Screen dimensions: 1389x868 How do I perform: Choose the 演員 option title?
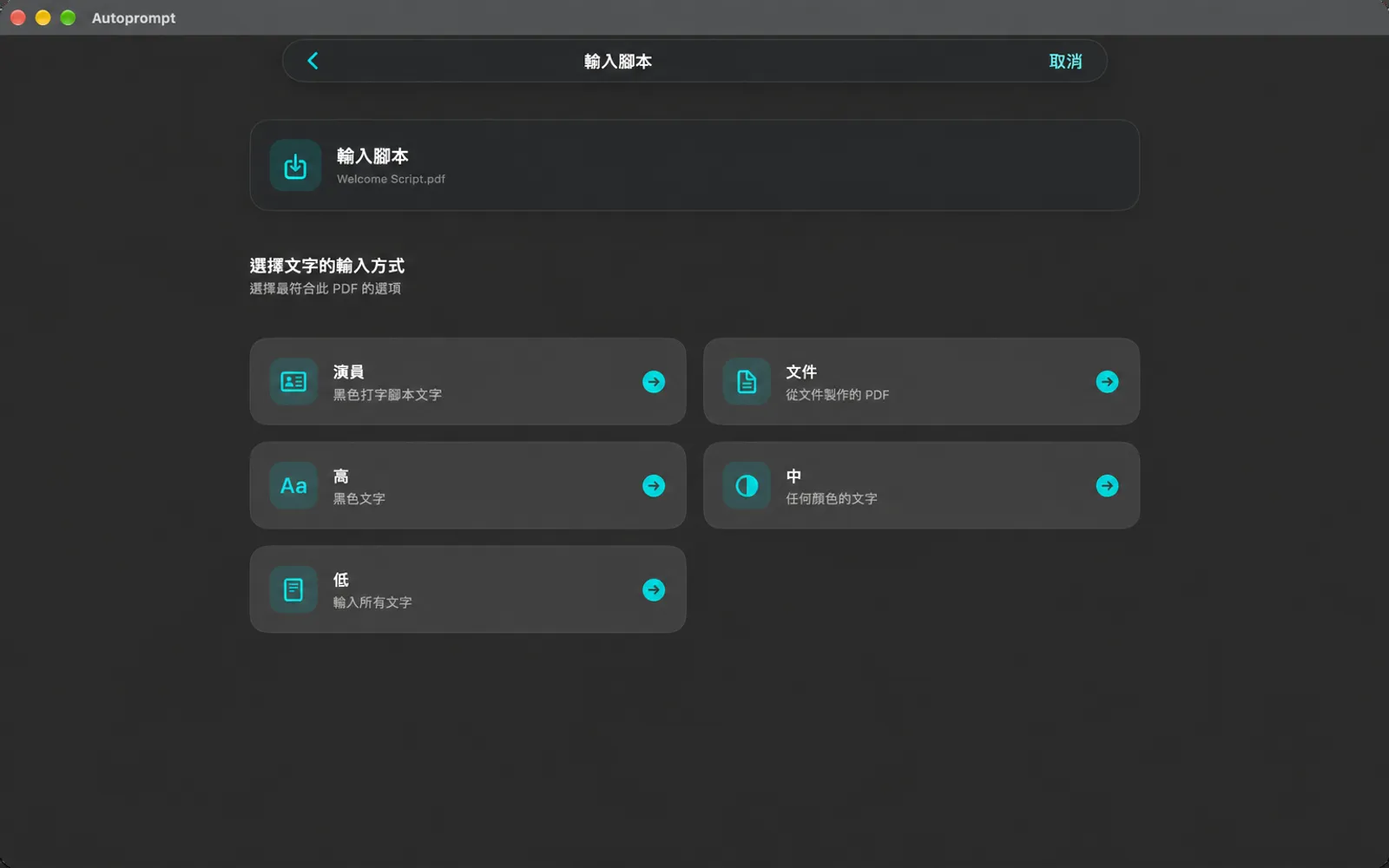click(349, 372)
